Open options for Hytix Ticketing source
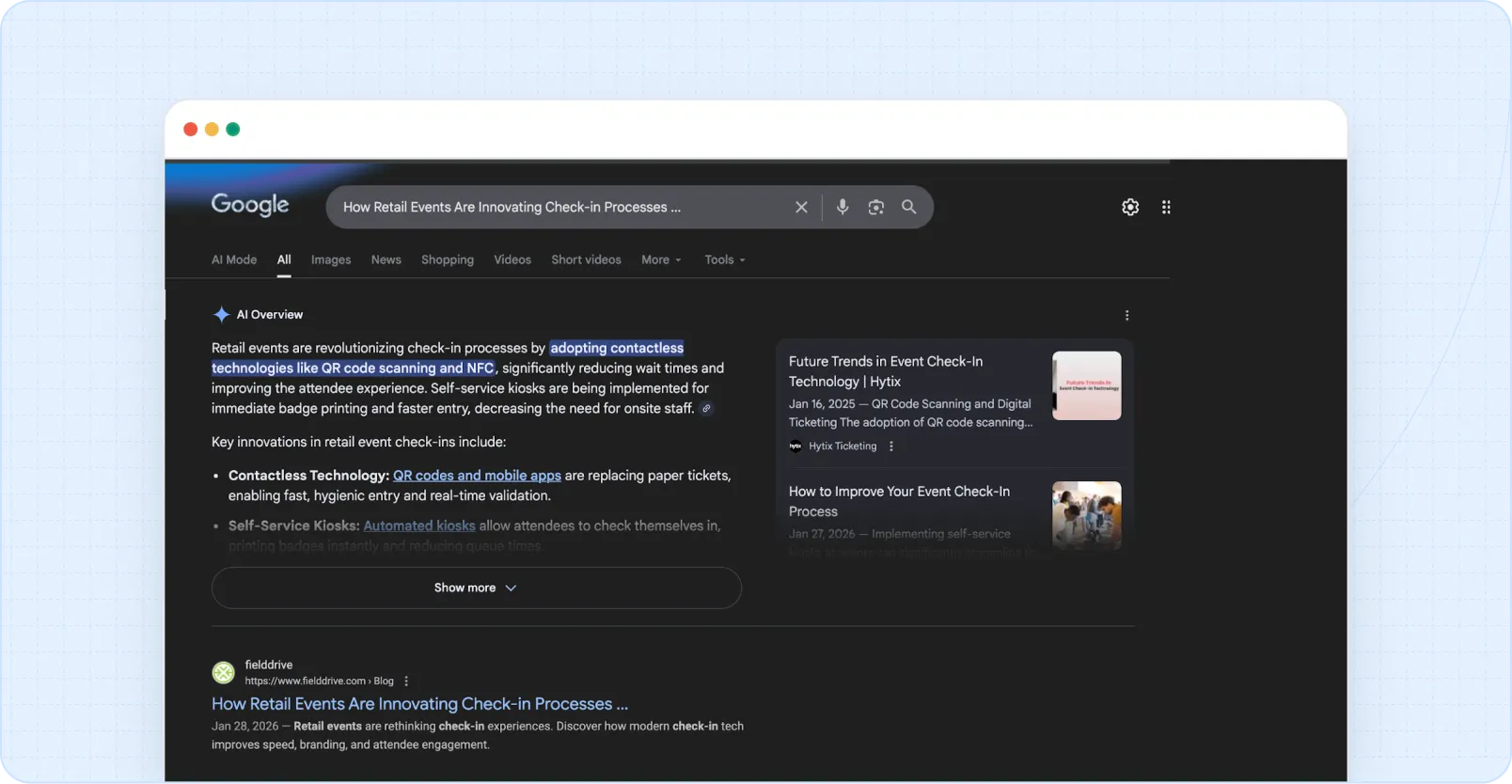The height and width of the screenshot is (784, 1512). (x=890, y=447)
